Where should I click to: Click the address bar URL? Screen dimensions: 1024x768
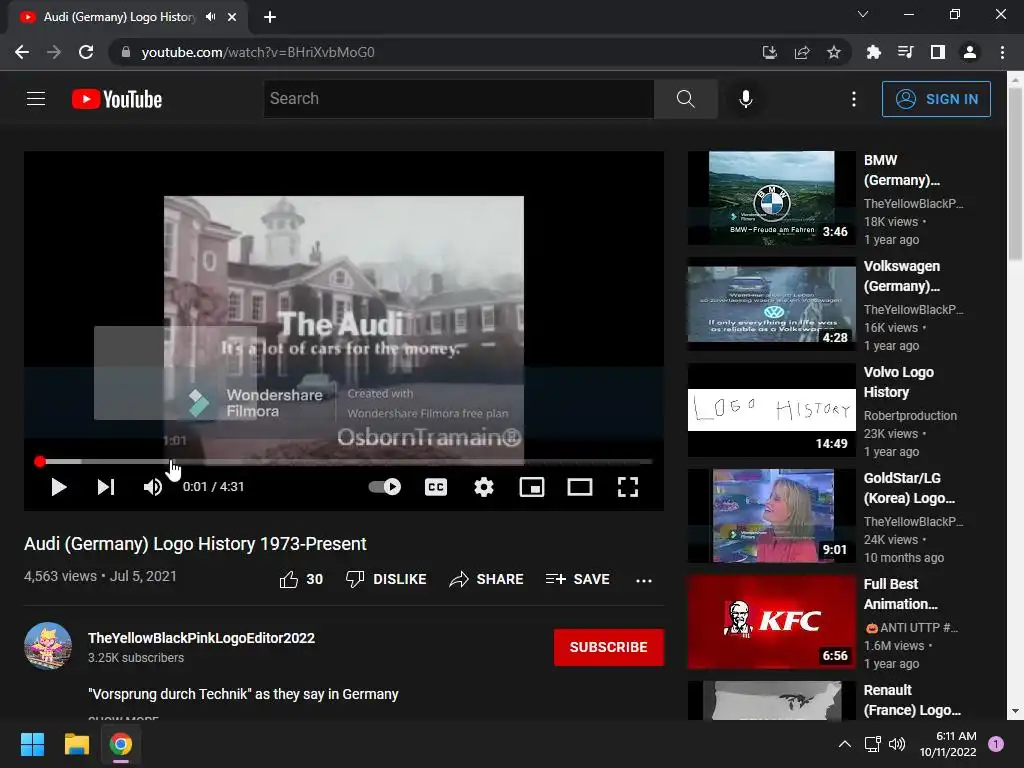[258, 52]
